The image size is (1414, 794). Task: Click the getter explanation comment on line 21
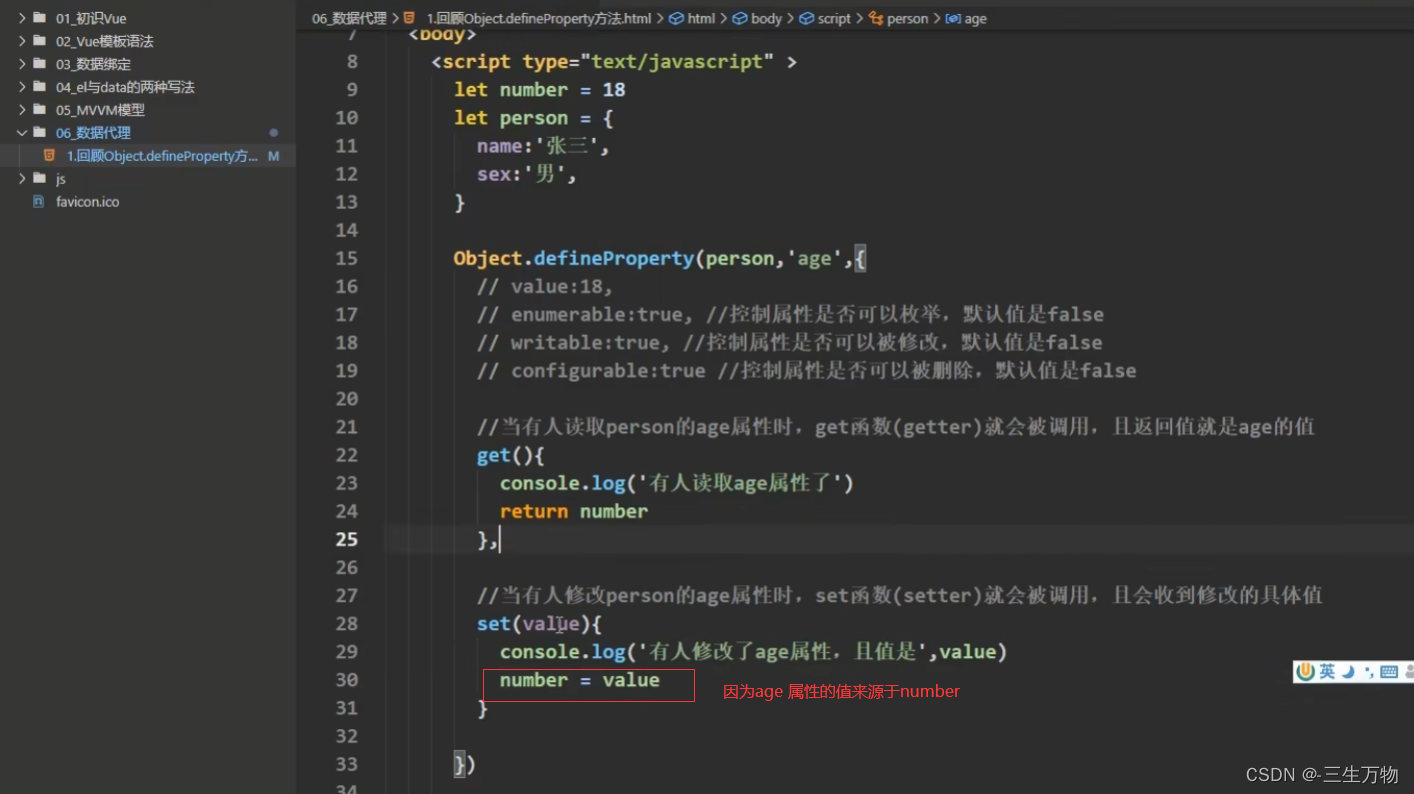tap(895, 427)
